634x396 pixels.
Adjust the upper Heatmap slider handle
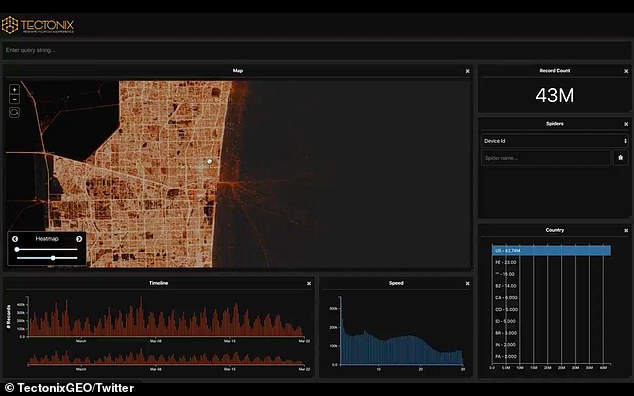pos(17,250)
